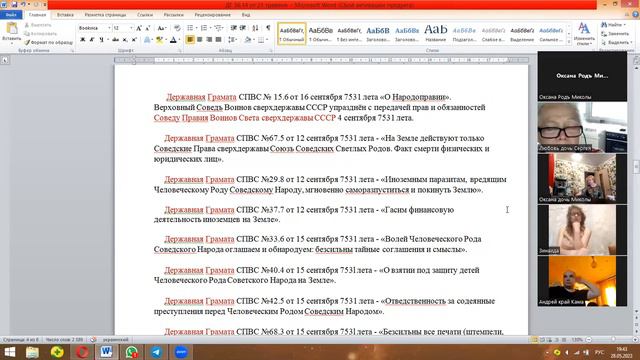Select Андрей край Кама video tile
The image size is (640, 360).
point(582,281)
